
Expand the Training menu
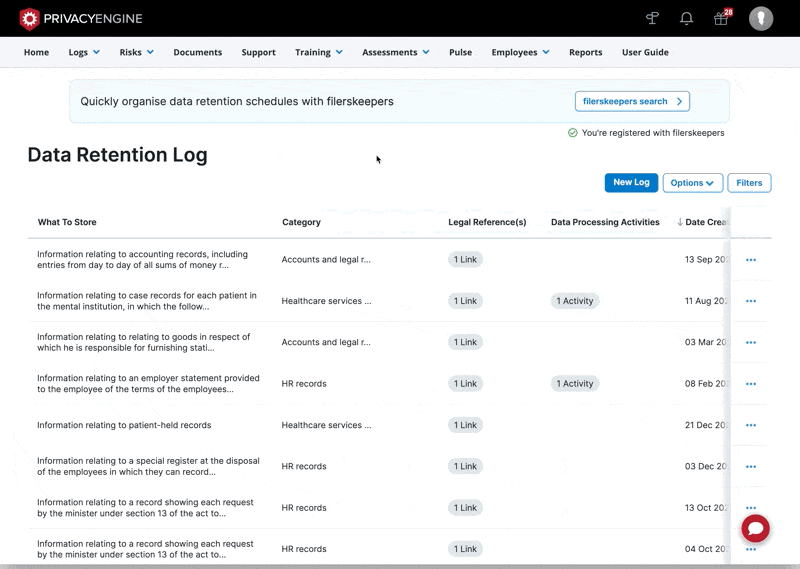(x=318, y=52)
